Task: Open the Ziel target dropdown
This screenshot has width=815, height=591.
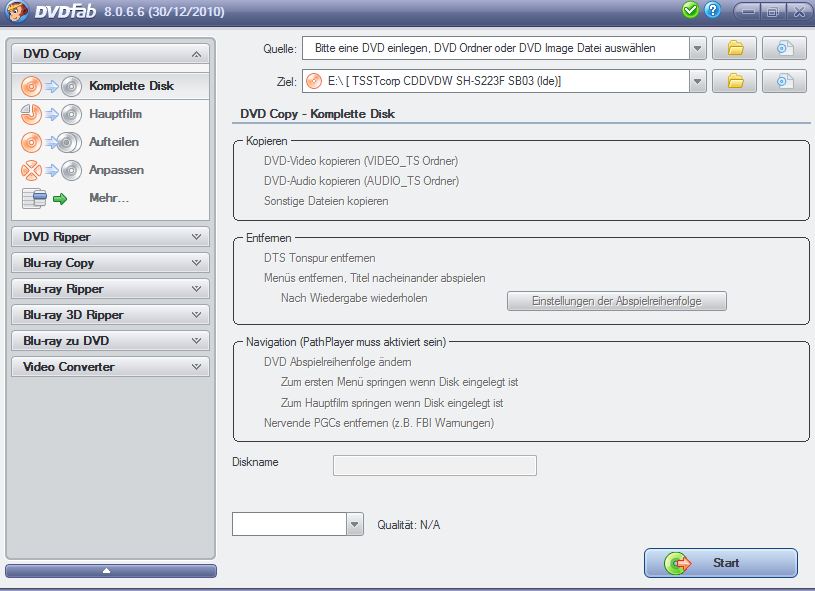Action: pos(698,81)
